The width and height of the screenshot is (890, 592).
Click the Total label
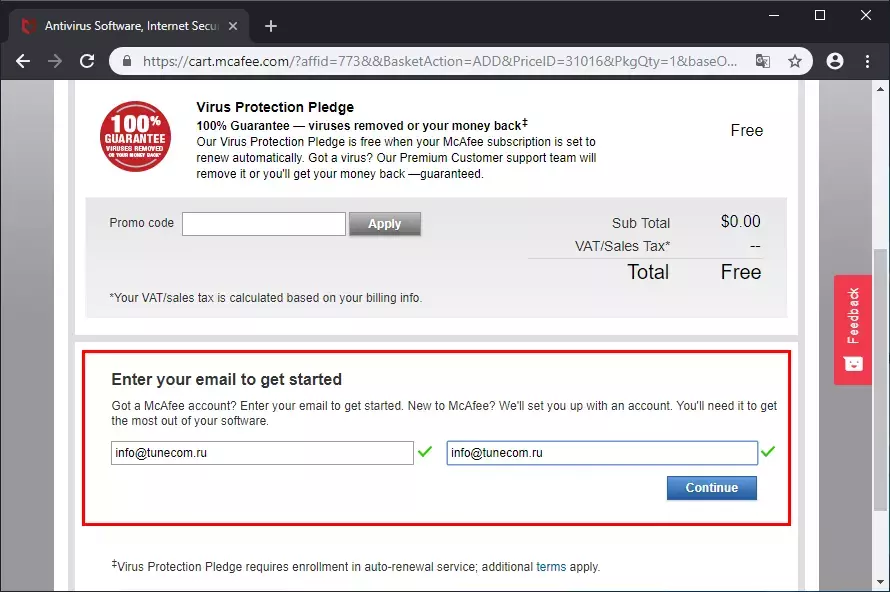click(x=648, y=272)
